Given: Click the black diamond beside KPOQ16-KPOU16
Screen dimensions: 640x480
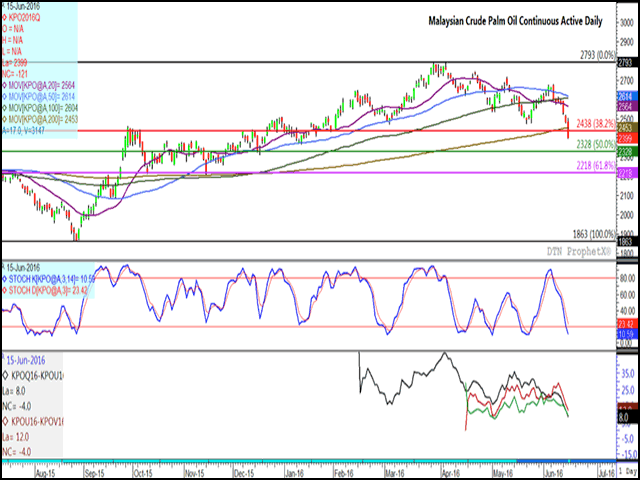Looking at the screenshot, I should click(5, 375).
